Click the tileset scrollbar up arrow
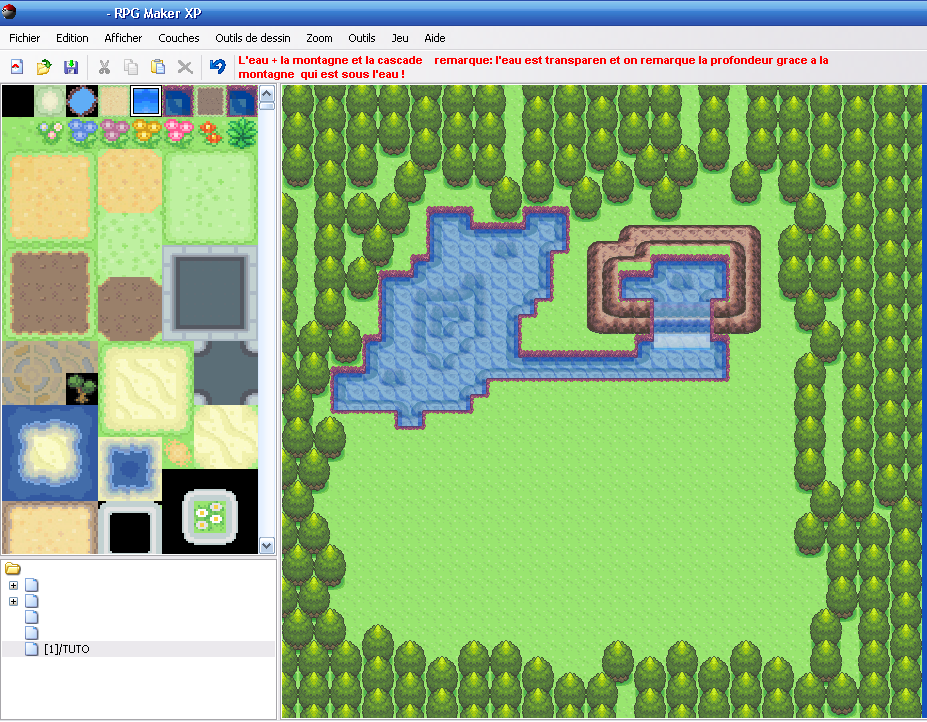Viewport: 927px width, 722px height. (267, 93)
